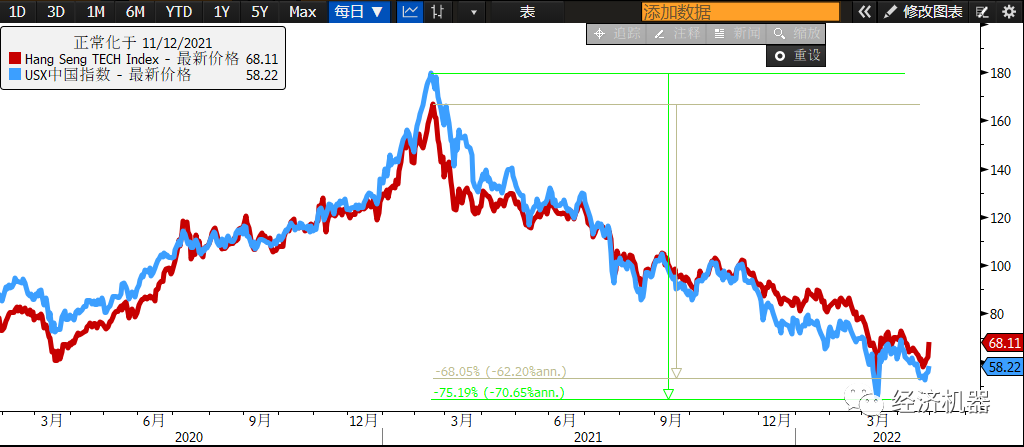Screen dimensions: 1024x447
Task: Select the 缩放 zoom tool
Action: (x=795, y=33)
